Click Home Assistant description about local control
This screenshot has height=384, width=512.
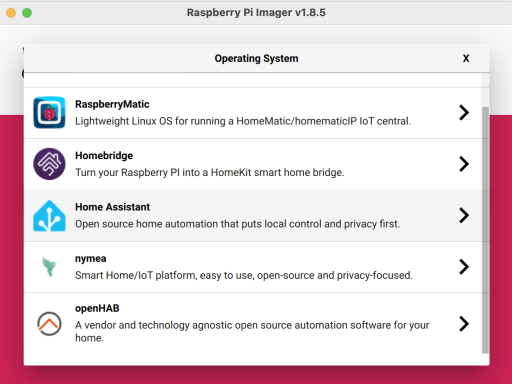(237, 224)
